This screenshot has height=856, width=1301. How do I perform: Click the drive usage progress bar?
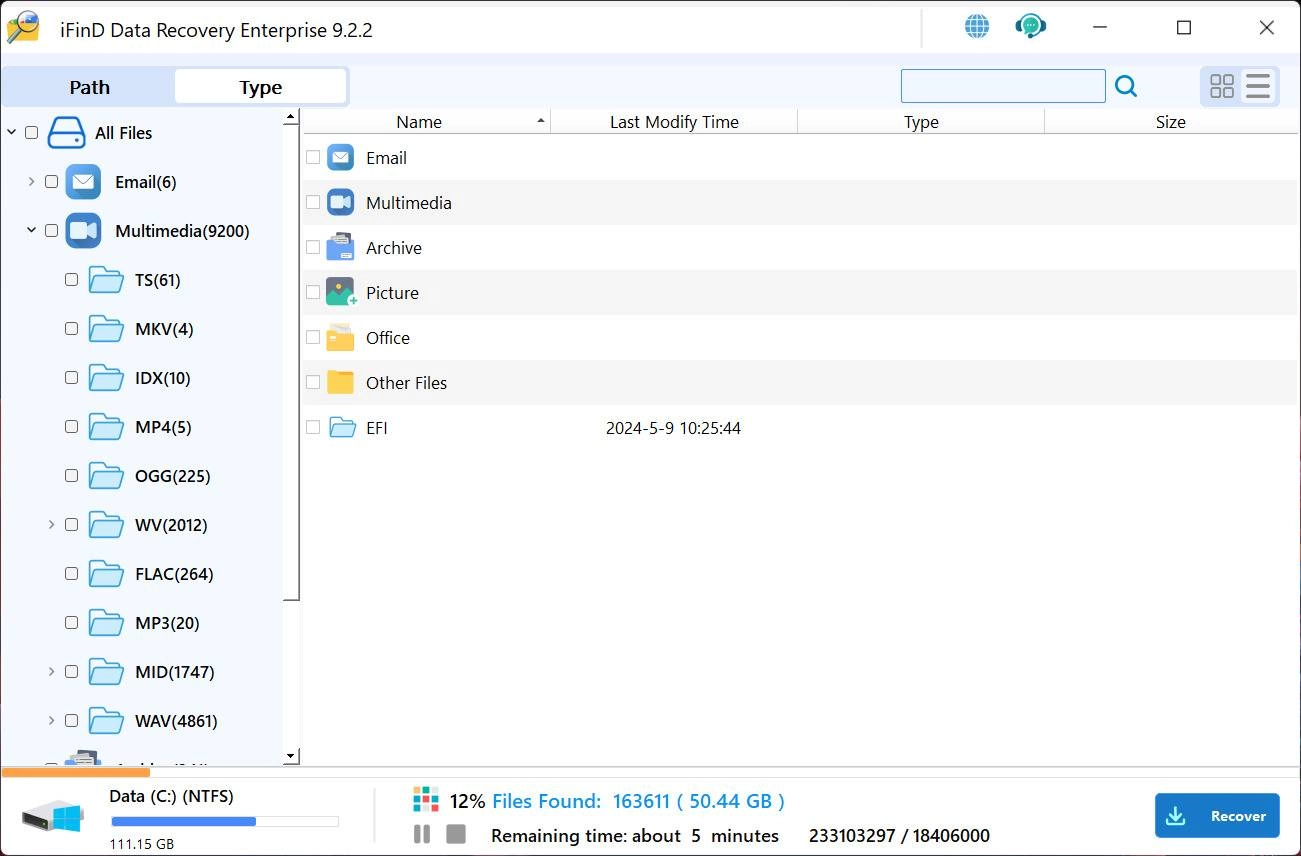pos(225,822)
